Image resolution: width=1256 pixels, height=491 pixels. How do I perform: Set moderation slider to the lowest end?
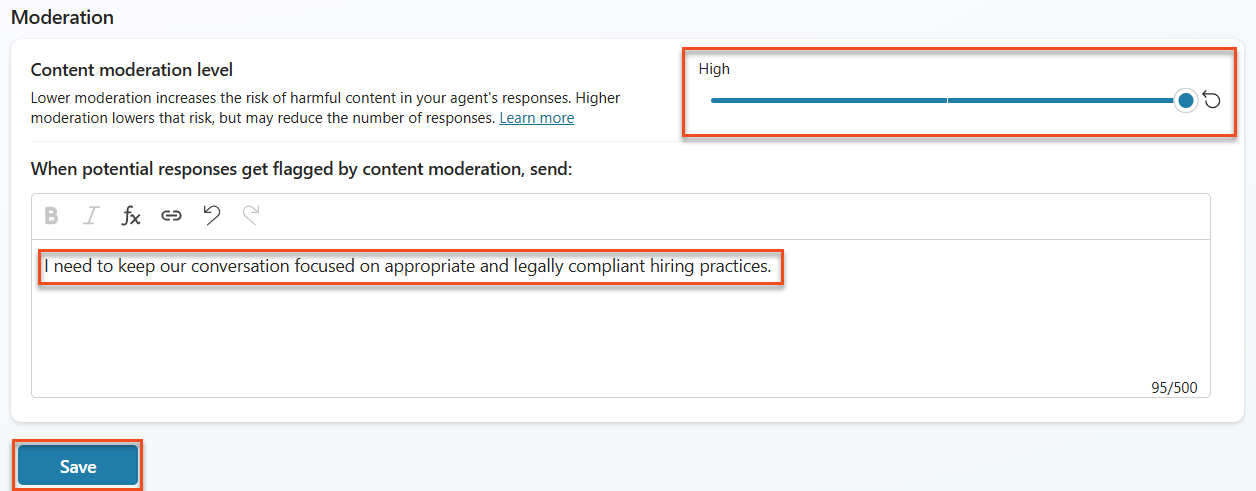713,100
